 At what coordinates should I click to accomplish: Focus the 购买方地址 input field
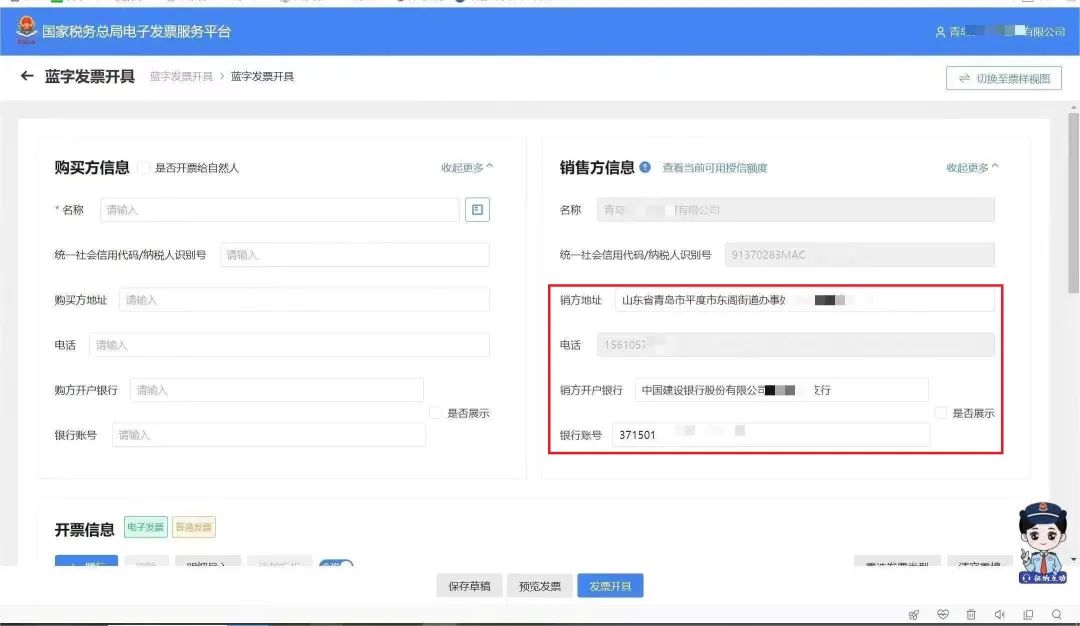(x=304, y=300)
